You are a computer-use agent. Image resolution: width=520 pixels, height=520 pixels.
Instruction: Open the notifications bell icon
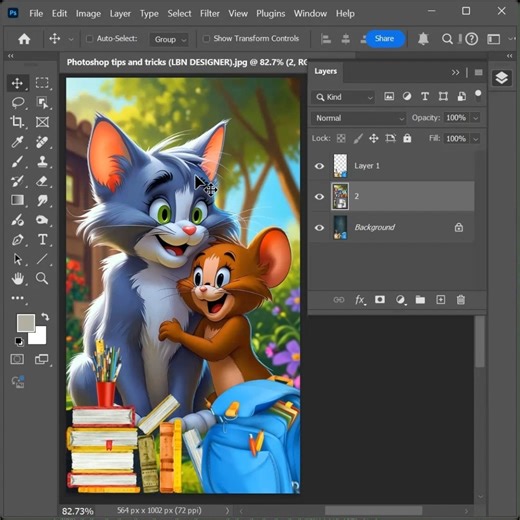click(423, 39)
